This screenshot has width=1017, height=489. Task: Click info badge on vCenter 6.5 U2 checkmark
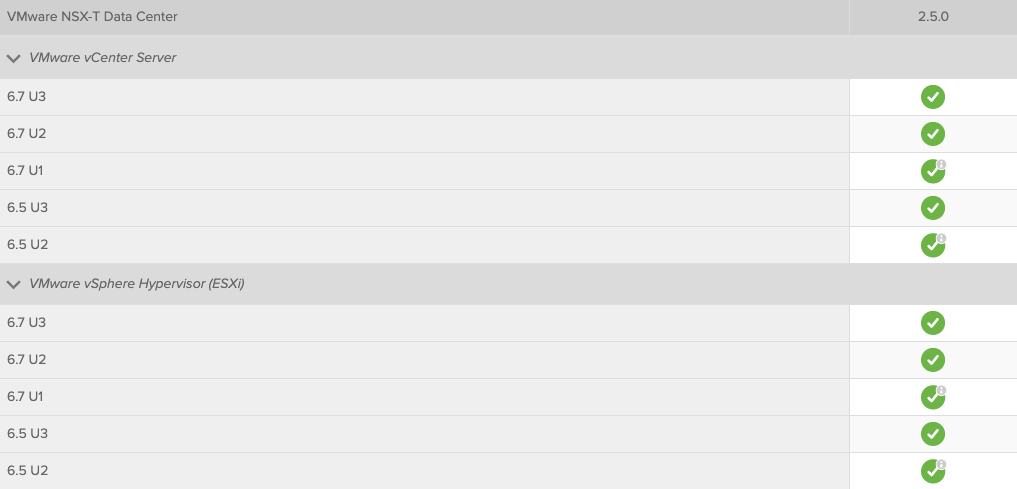point(941,239)
